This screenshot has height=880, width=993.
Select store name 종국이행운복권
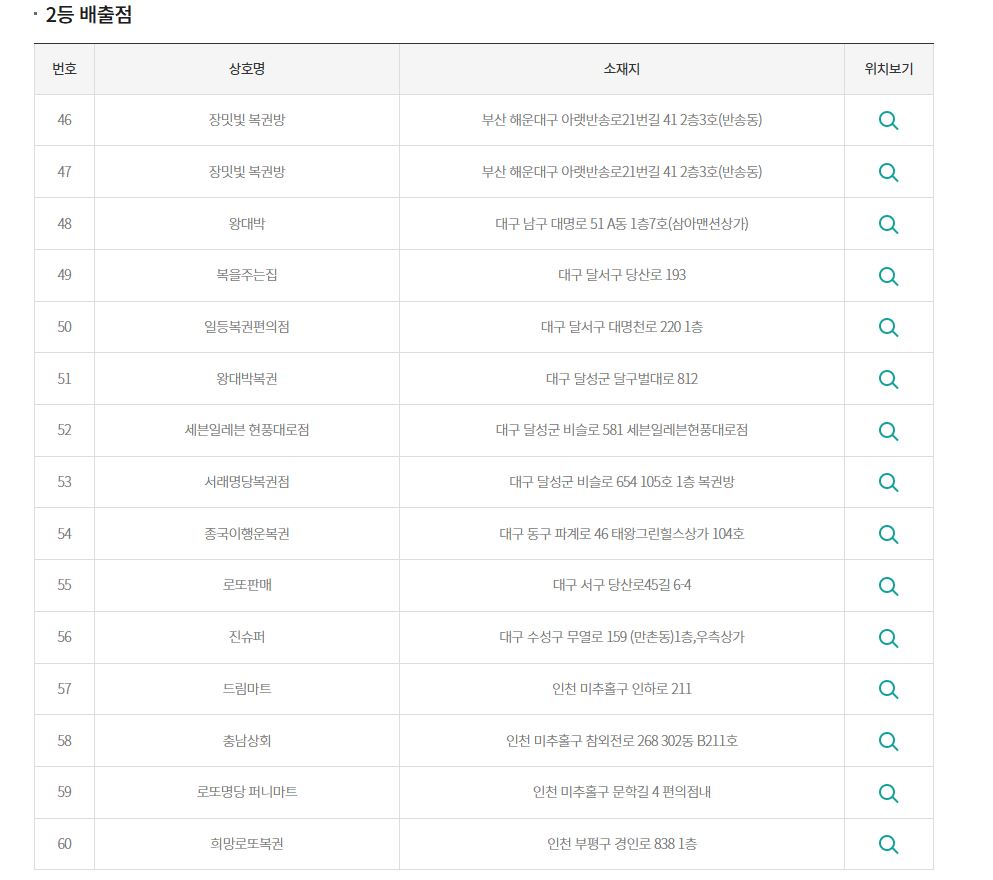(247, 534)
